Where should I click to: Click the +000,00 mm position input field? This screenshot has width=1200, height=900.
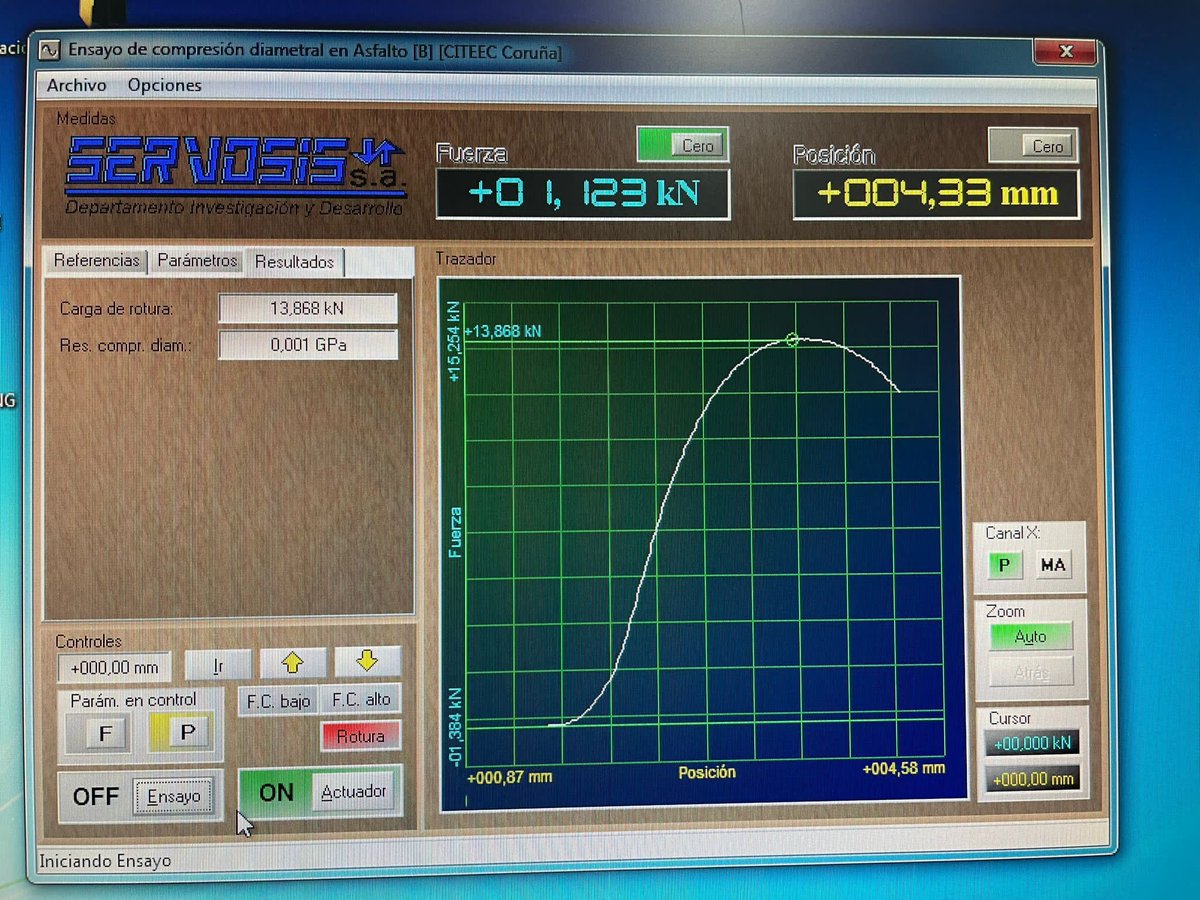[115, 667]
